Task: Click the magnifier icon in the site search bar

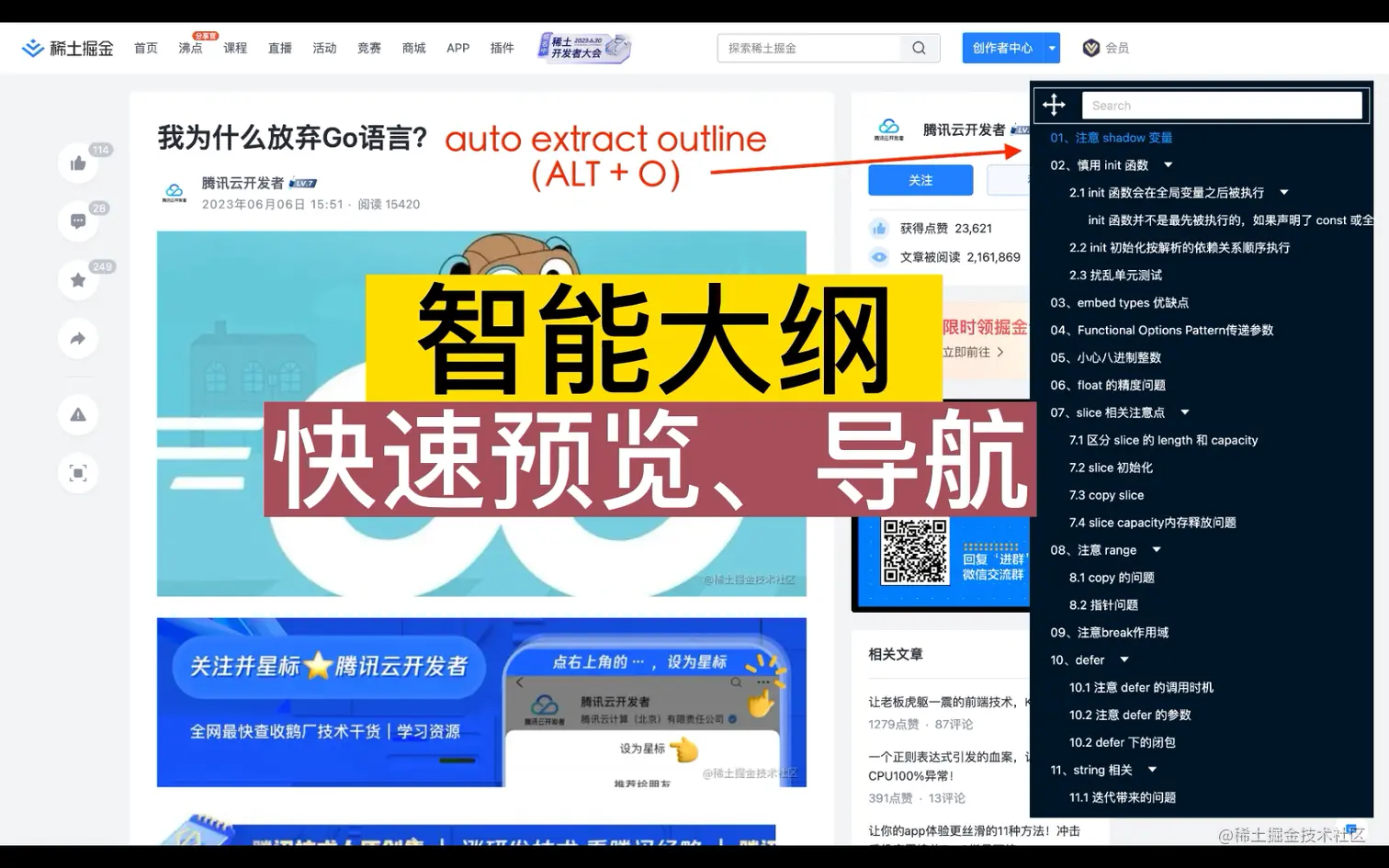Action: click(x=918, y=47)
